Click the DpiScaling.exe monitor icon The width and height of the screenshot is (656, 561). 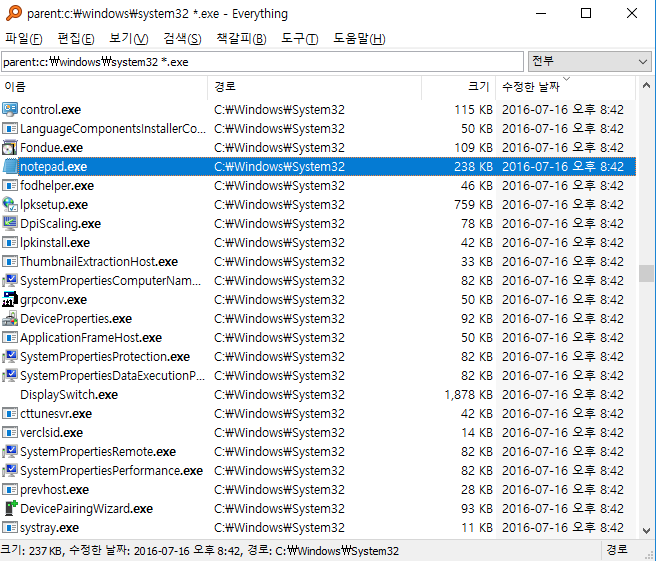click(x=10, y=223)
